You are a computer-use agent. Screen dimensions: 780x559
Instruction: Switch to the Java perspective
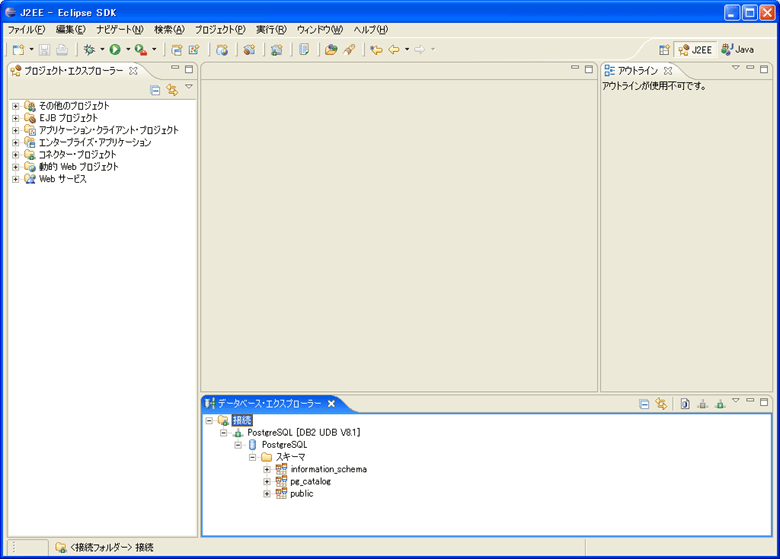click(738, 49)
